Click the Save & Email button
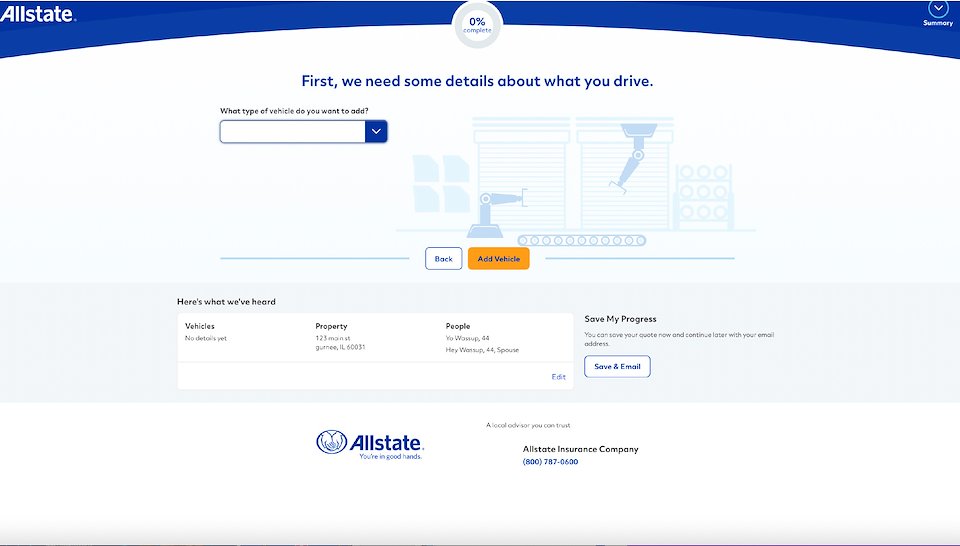The height and width of the screenshot is (546, 960). (617, 367)
